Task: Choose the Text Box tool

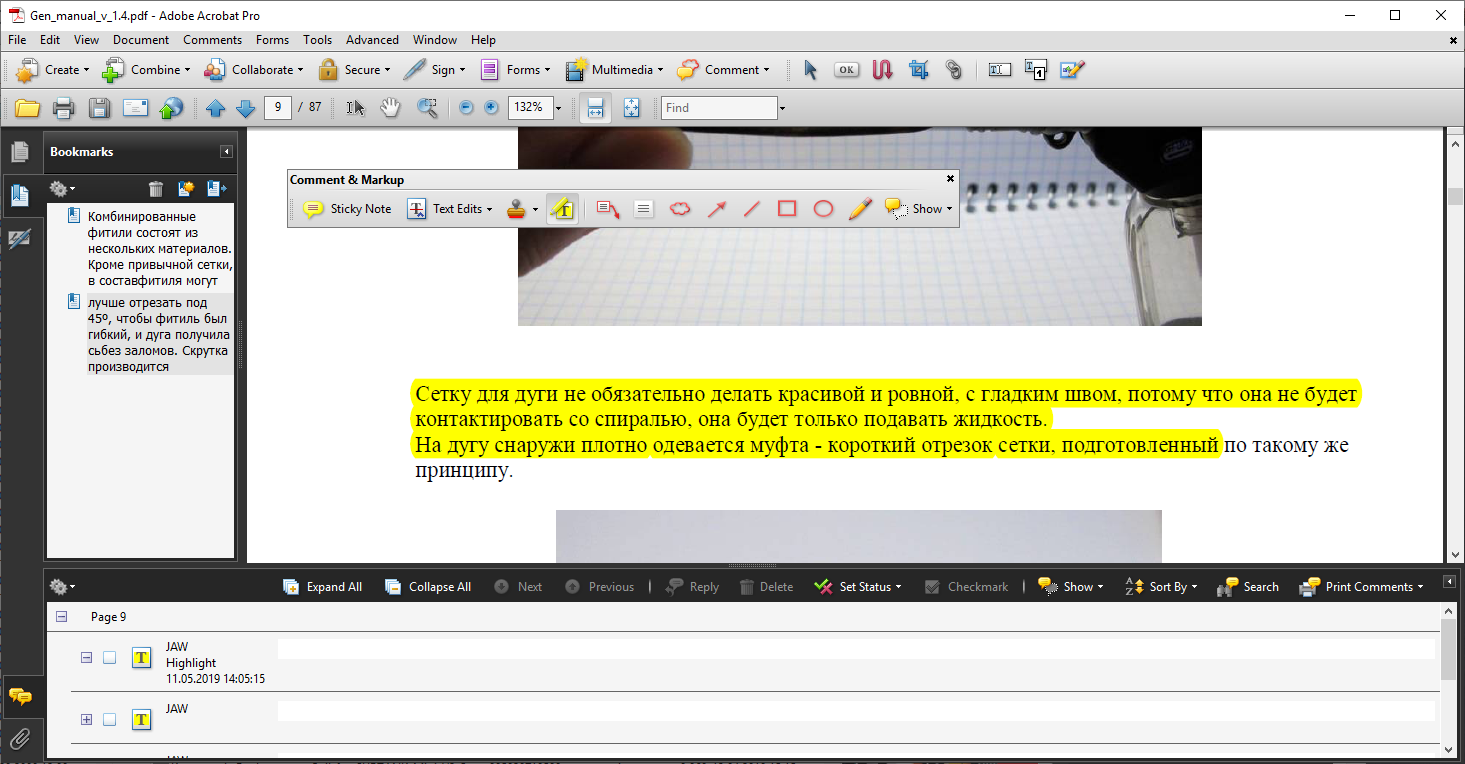Action: 644,209
